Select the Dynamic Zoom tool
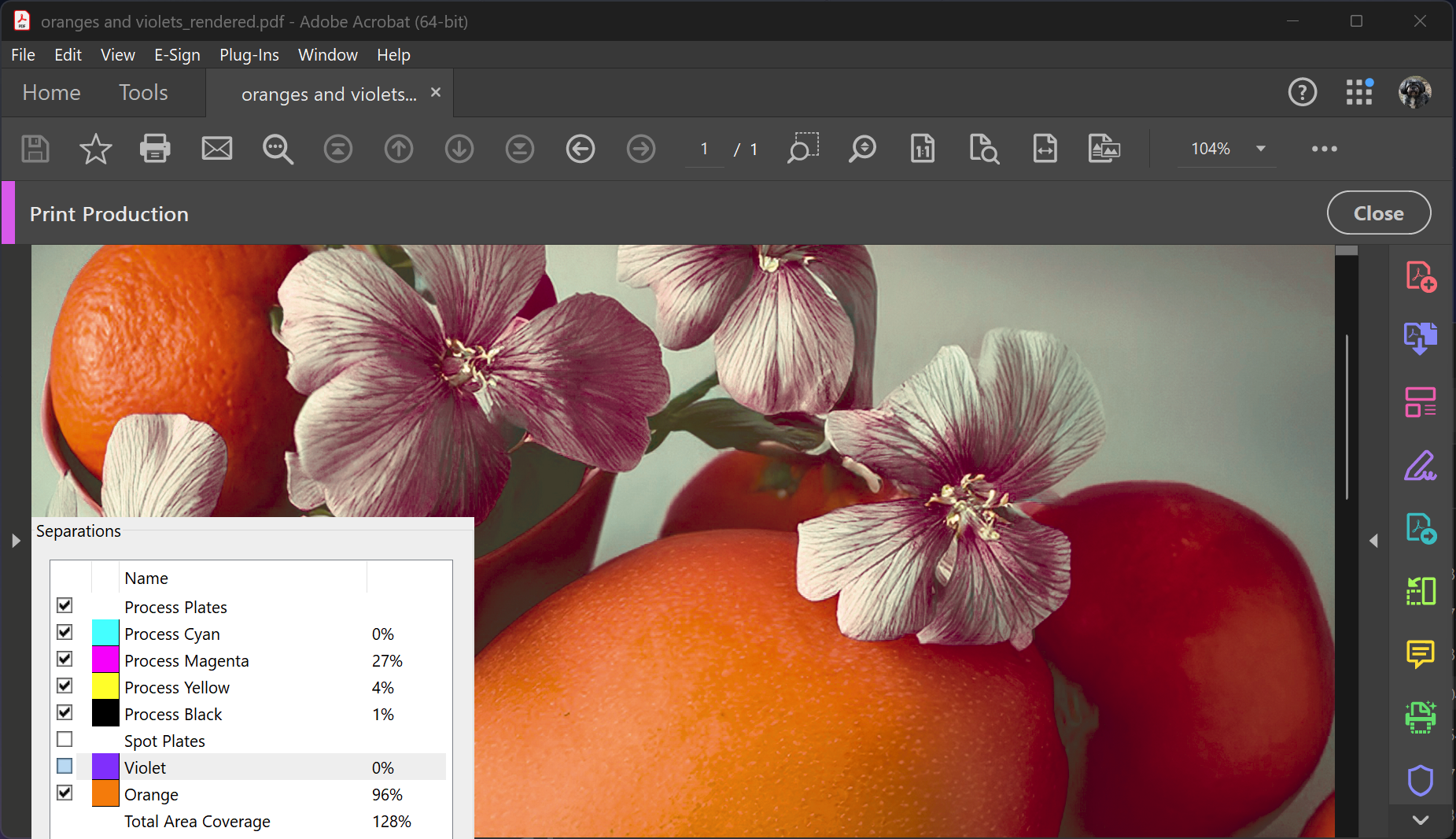This screenshot has width=1456, height=839. [862, 149]
